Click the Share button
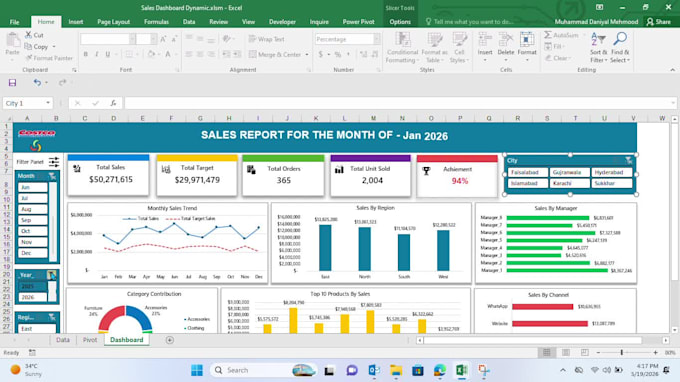Viewport: 680px width, 382px height. (x=658, y=22)
